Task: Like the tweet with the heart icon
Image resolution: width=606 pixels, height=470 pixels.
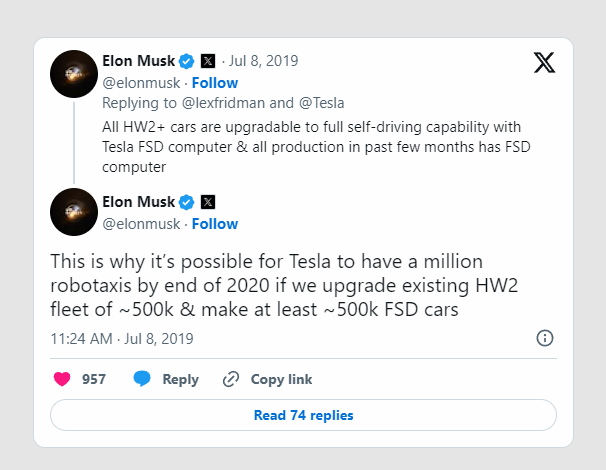Action: point(62,379)
